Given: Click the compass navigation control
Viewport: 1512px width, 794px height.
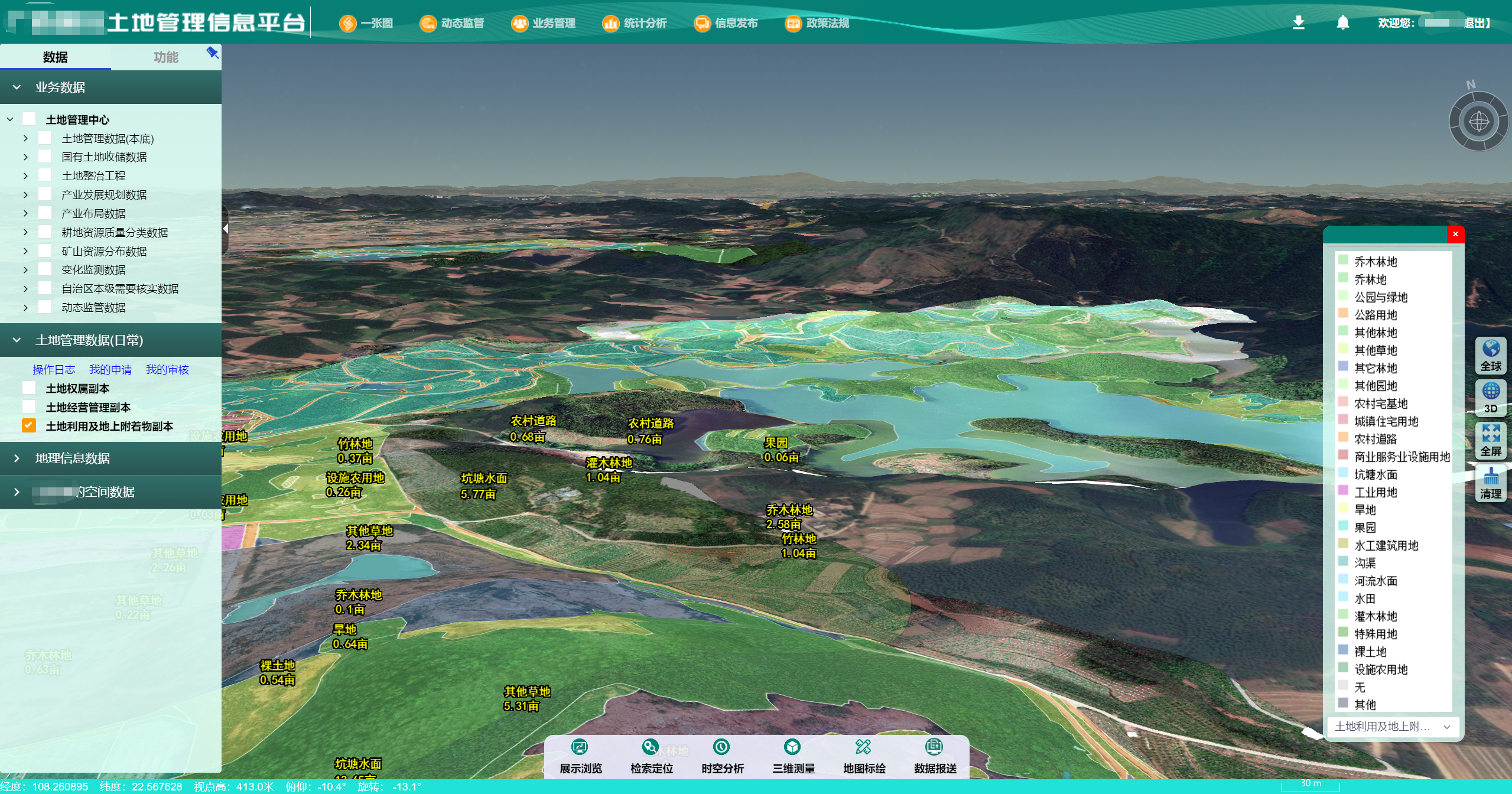Looking at the screenshot, I should (1478, 122).
